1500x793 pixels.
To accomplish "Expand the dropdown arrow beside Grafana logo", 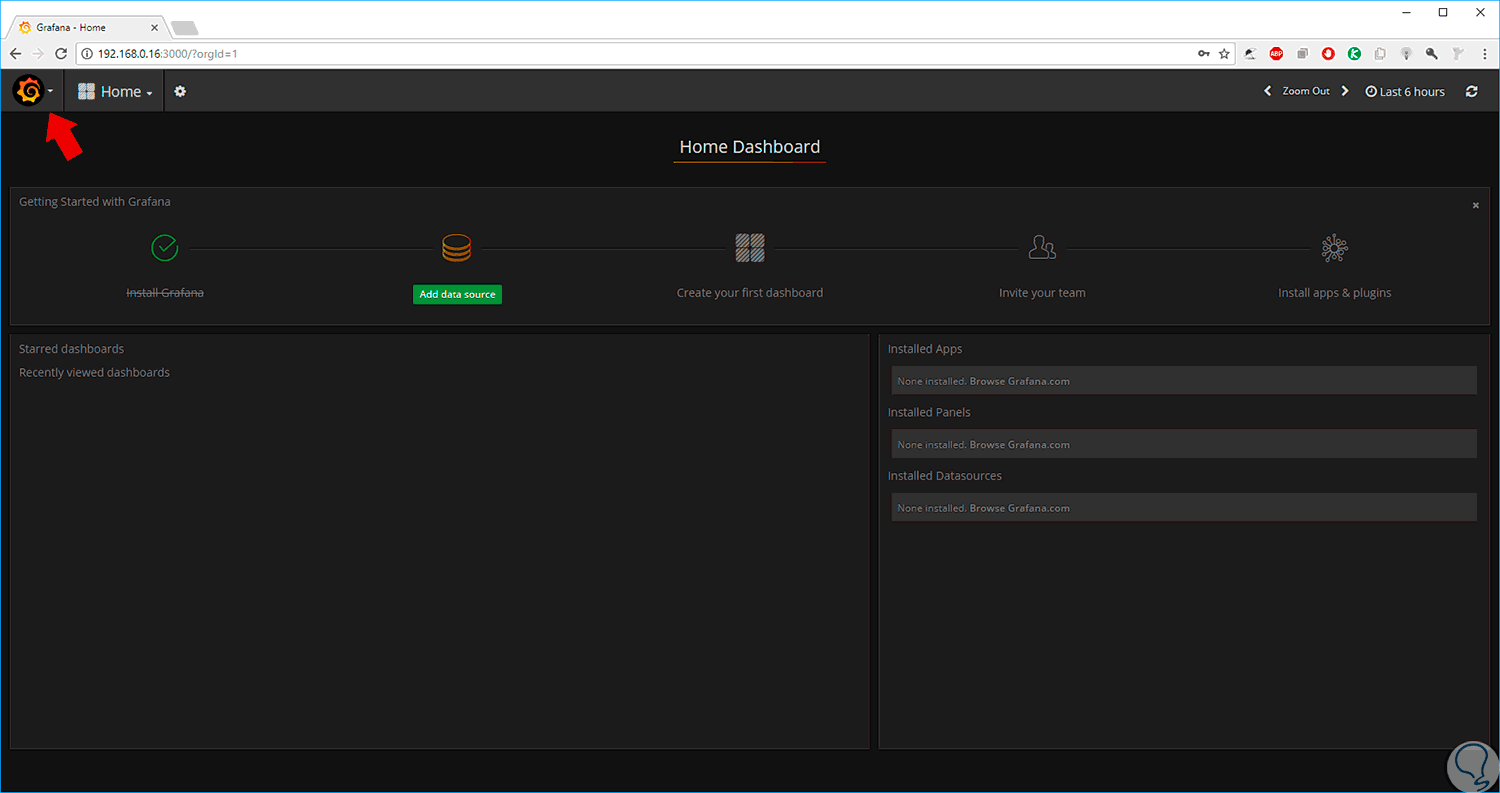I will click(x=50, y=92).
